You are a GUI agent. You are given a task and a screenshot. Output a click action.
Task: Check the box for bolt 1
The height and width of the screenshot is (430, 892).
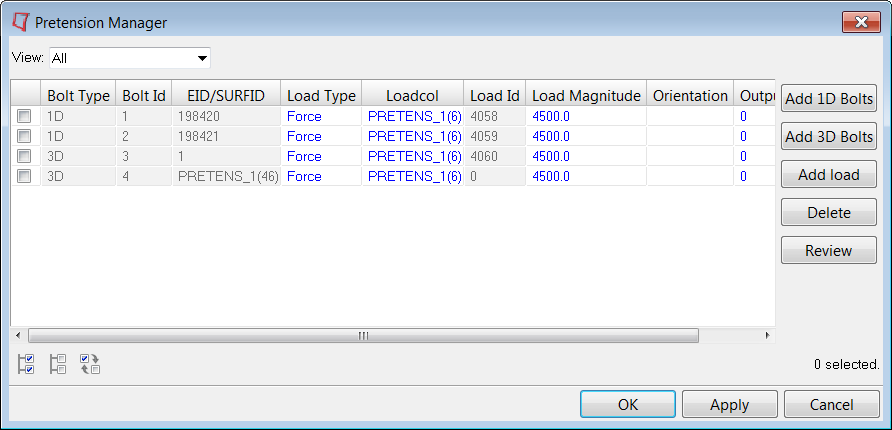click(x=25, y=116)
